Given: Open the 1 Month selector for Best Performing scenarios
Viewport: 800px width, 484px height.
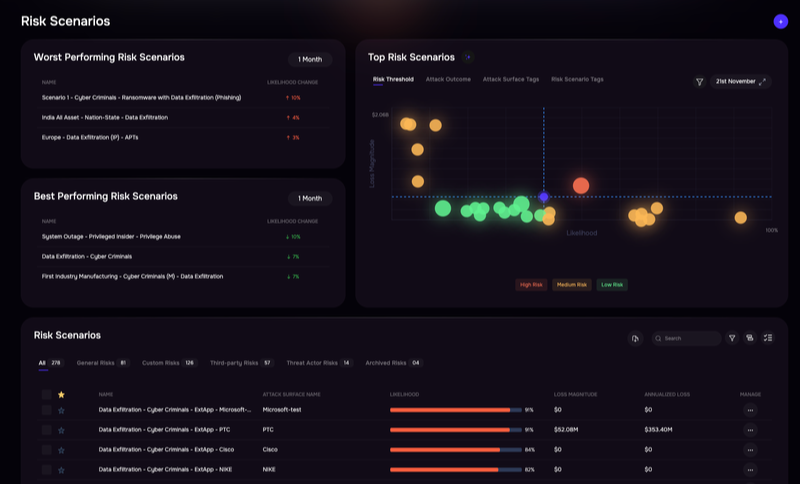Looking at the screenshot, I should pyautogui.click(x=310, y=198).
